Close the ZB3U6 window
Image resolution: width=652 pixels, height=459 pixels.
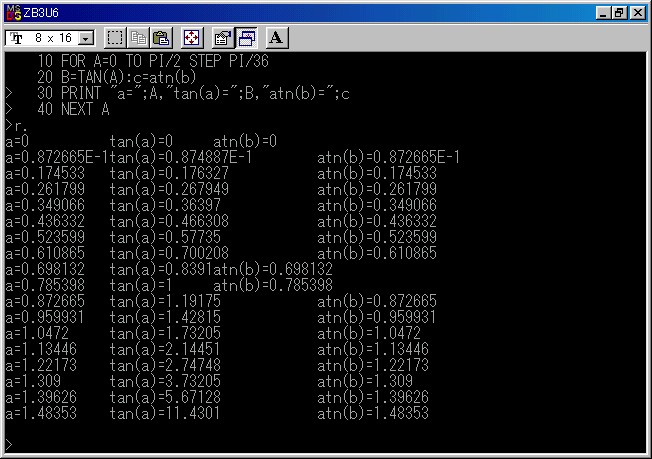coord(637,13)
